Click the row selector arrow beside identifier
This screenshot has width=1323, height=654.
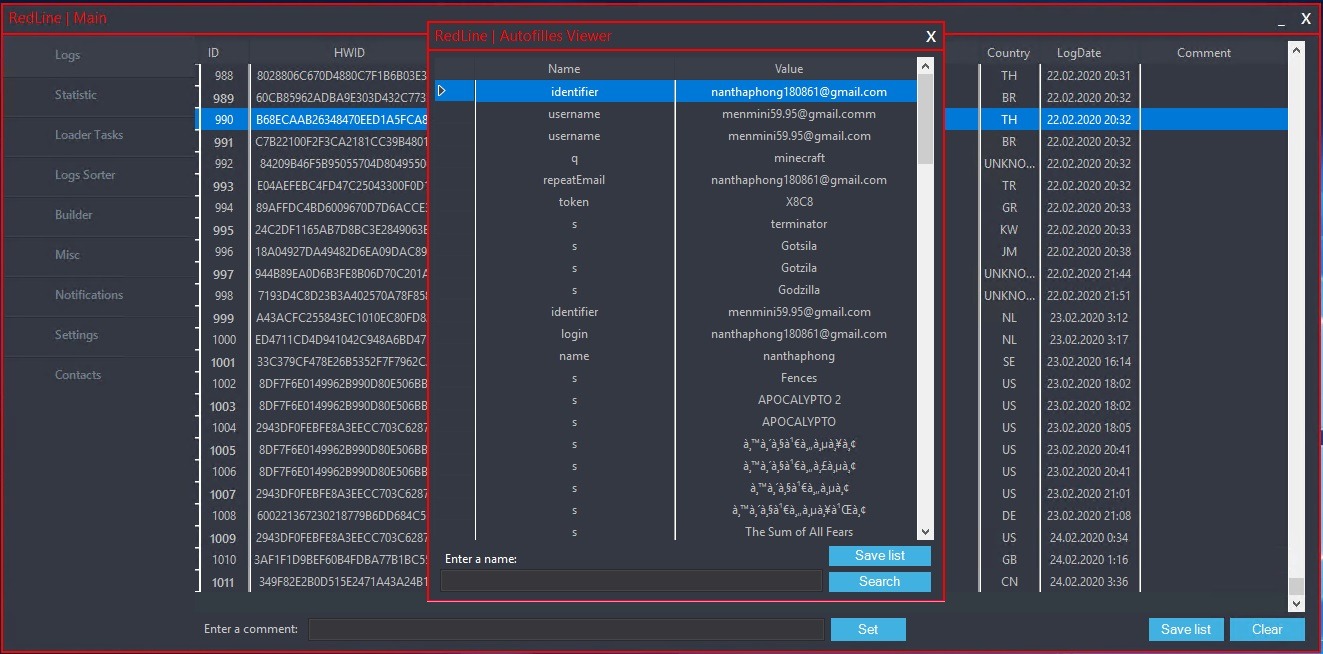click(x=442, y=91)
